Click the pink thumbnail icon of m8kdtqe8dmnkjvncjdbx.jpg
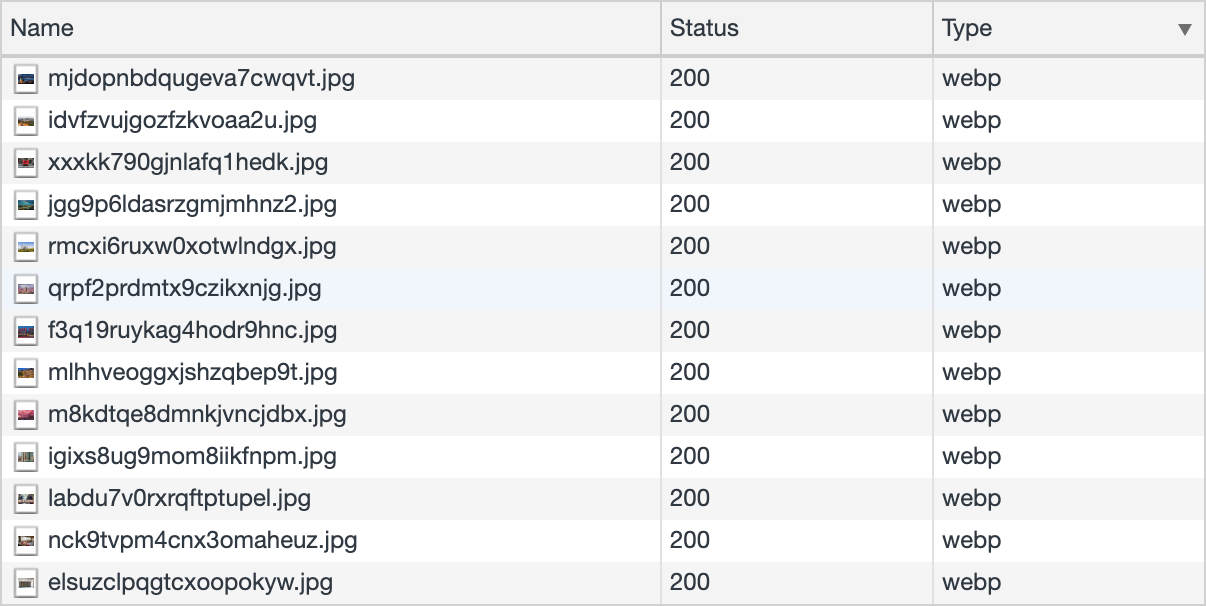Image resolution: width=1206 pixels, height=606 pixels. [26, 415]
